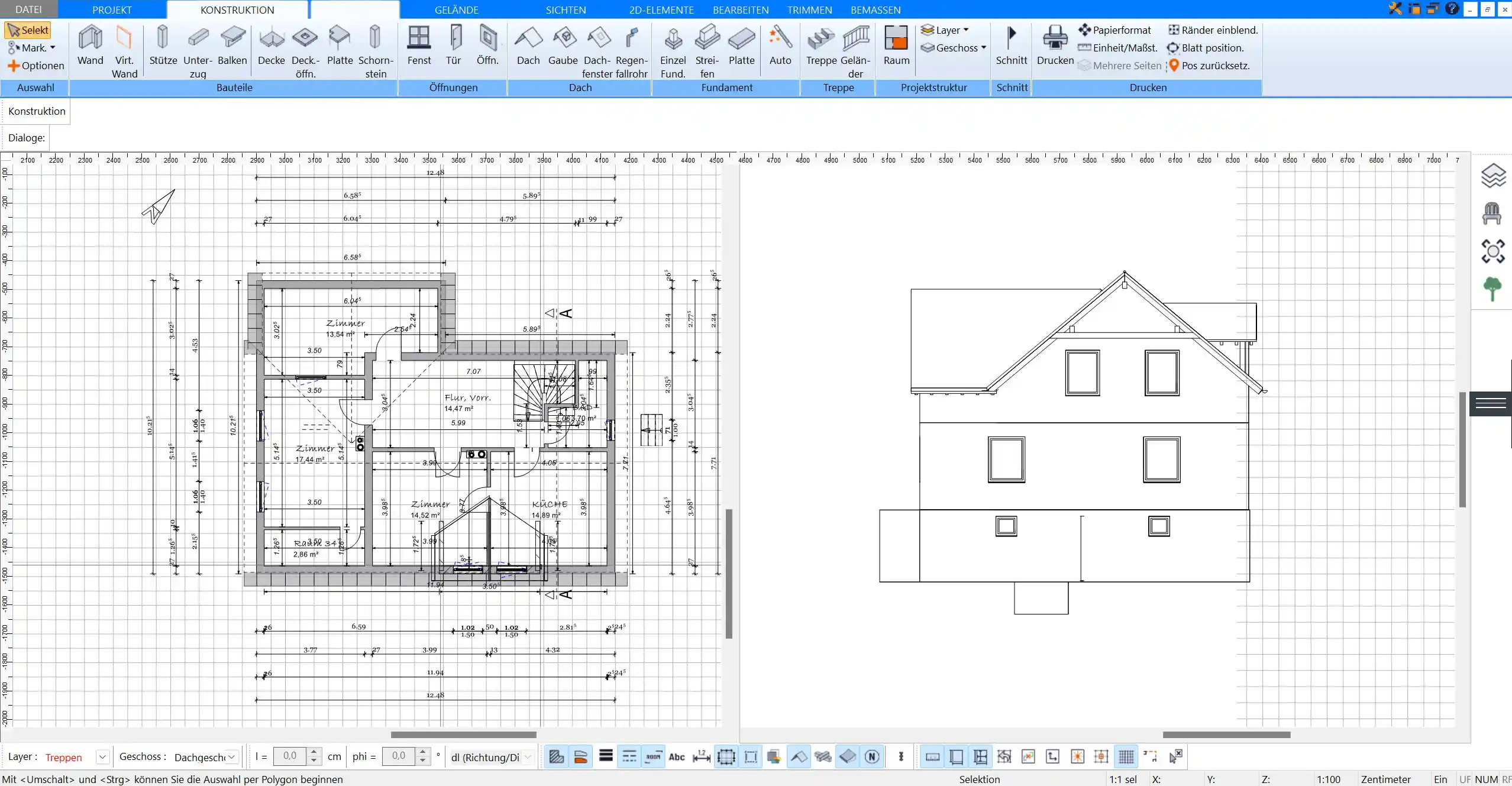Image resolution: width=1512 pixels, height=786 pixels.
Task: Select the Dachfenster roof window tool
Action: [597, 51]
